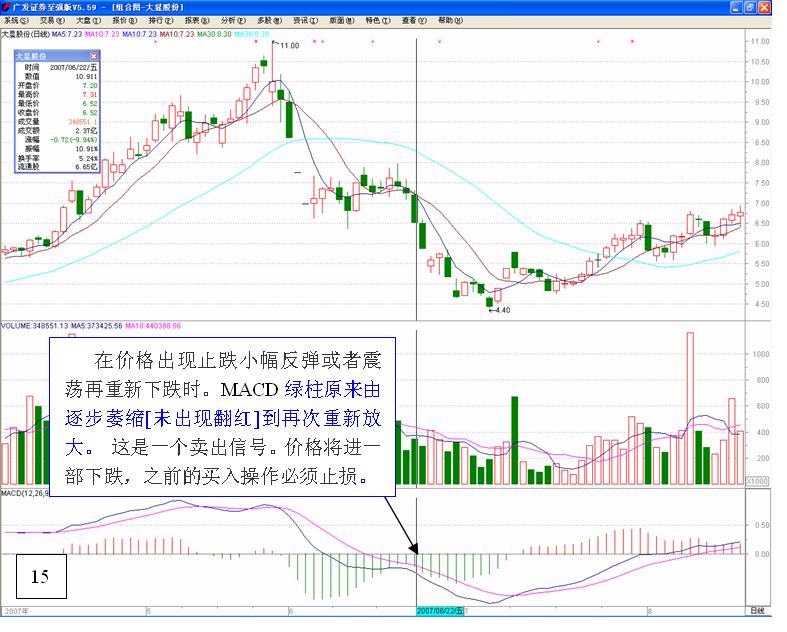Click the tallest volume bar in August
This screenshot has width=787, height=632.
[x=690, y=408]
